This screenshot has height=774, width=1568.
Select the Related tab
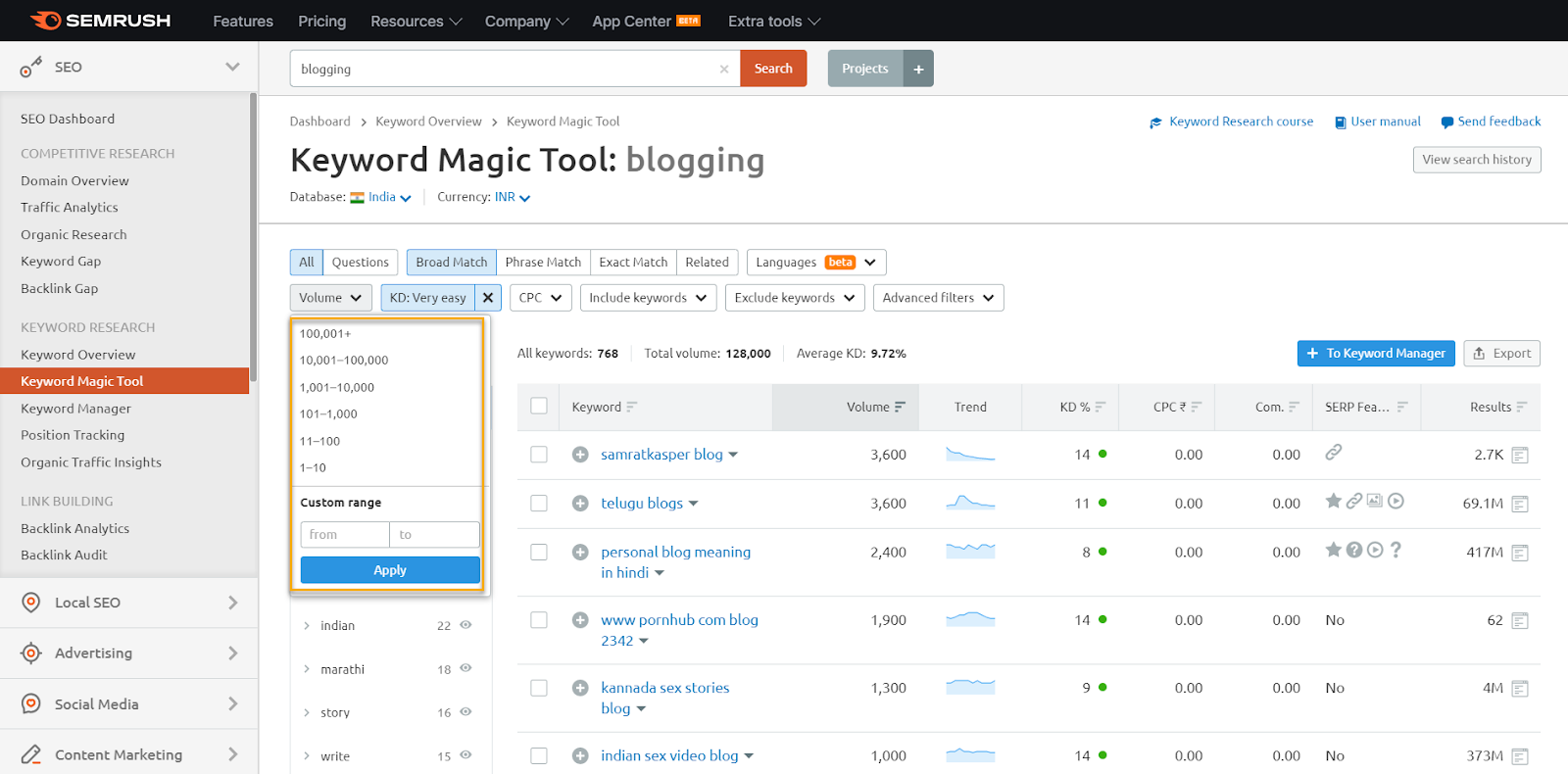pos(708,263)
